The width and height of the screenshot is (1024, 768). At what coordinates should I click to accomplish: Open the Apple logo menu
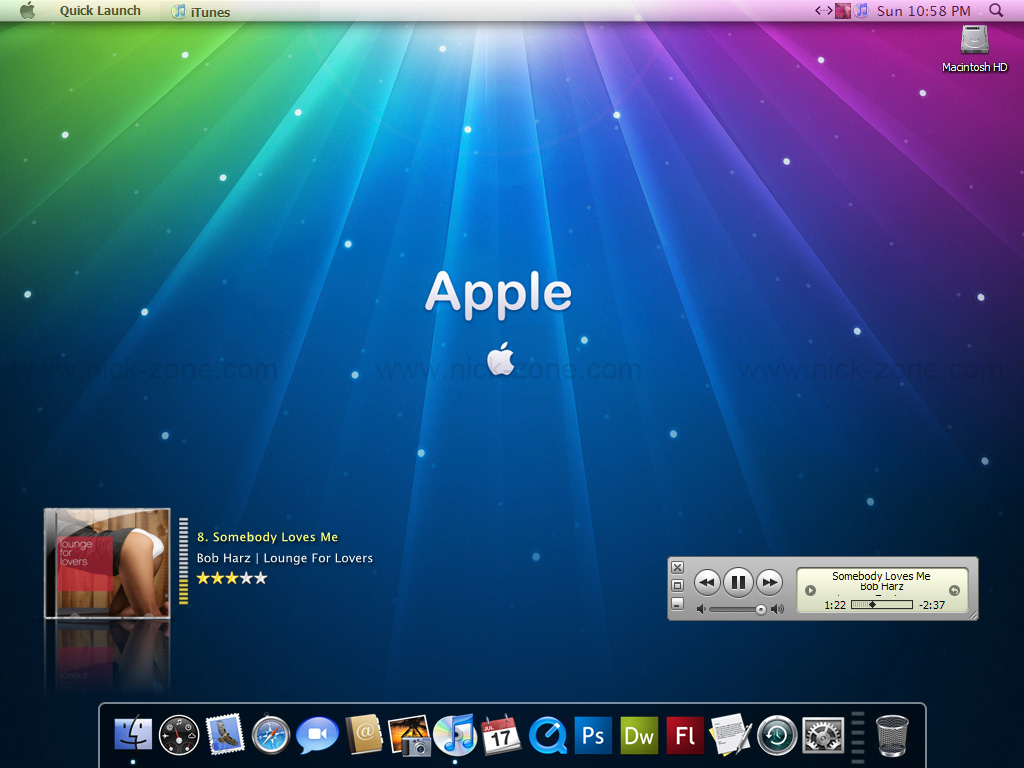point(27,10)
